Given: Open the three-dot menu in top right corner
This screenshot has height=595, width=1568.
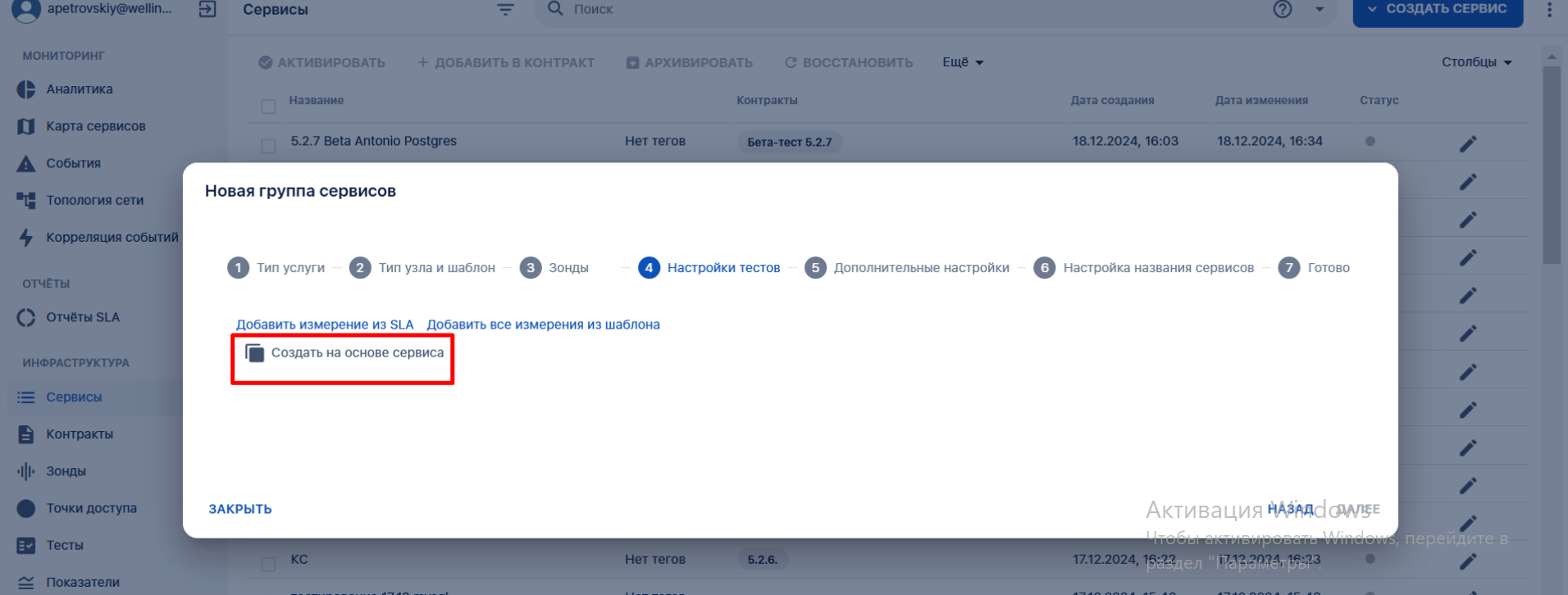Looking at the screenshot, I should pyautogui.click(x=1549, y=10).
